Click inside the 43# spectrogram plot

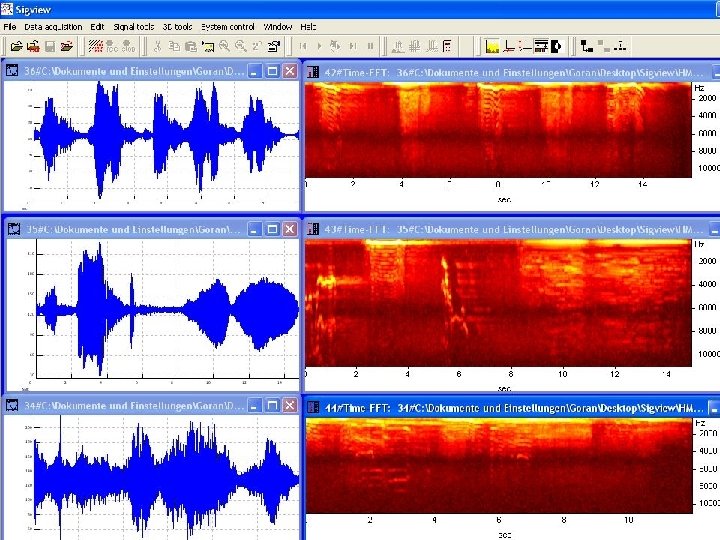[x=498, y=303]
